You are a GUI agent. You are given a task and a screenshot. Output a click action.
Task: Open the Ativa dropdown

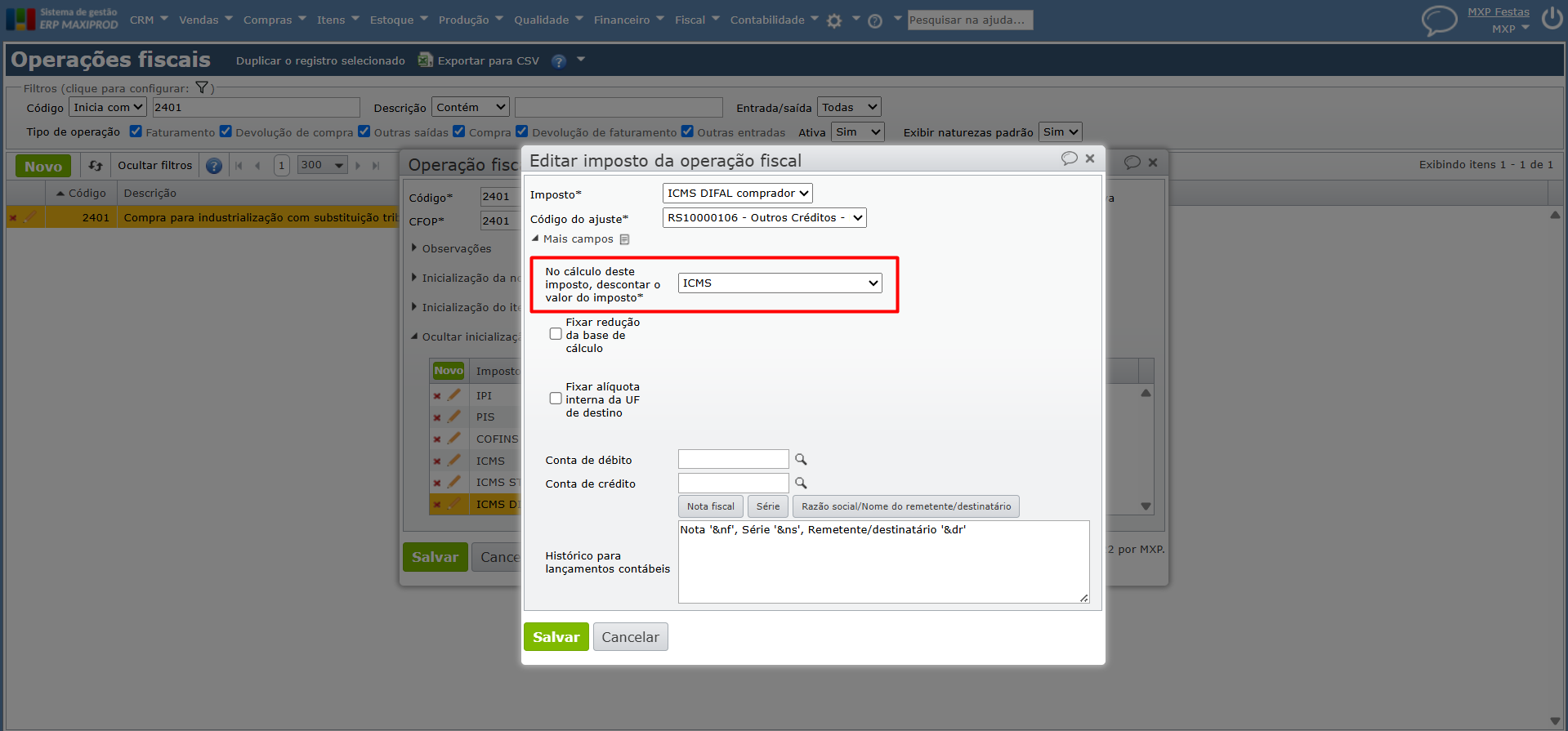(858, 132)
